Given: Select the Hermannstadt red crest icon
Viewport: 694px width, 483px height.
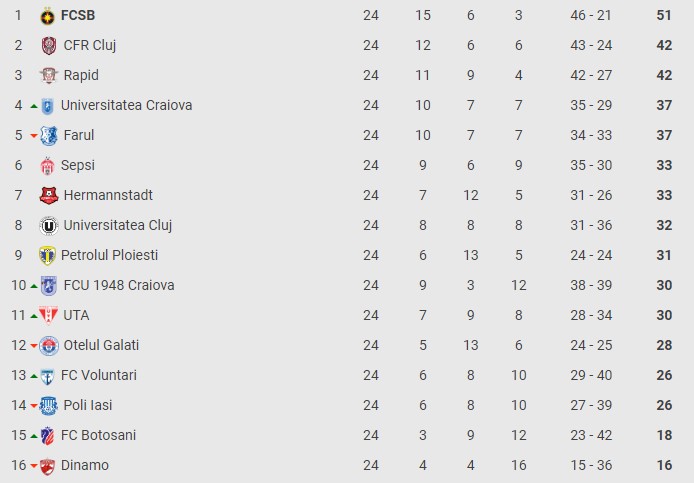Looking at the screenshot, I should coord(49,195).
